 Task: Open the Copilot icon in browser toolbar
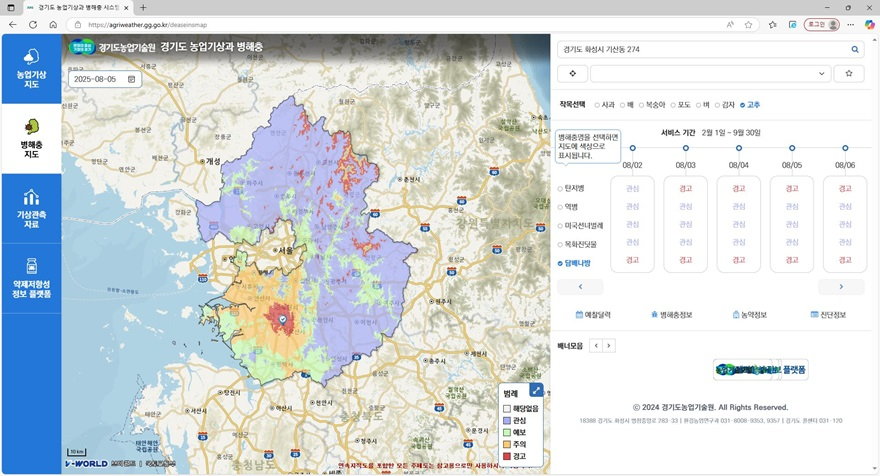(x=869, y=25)
